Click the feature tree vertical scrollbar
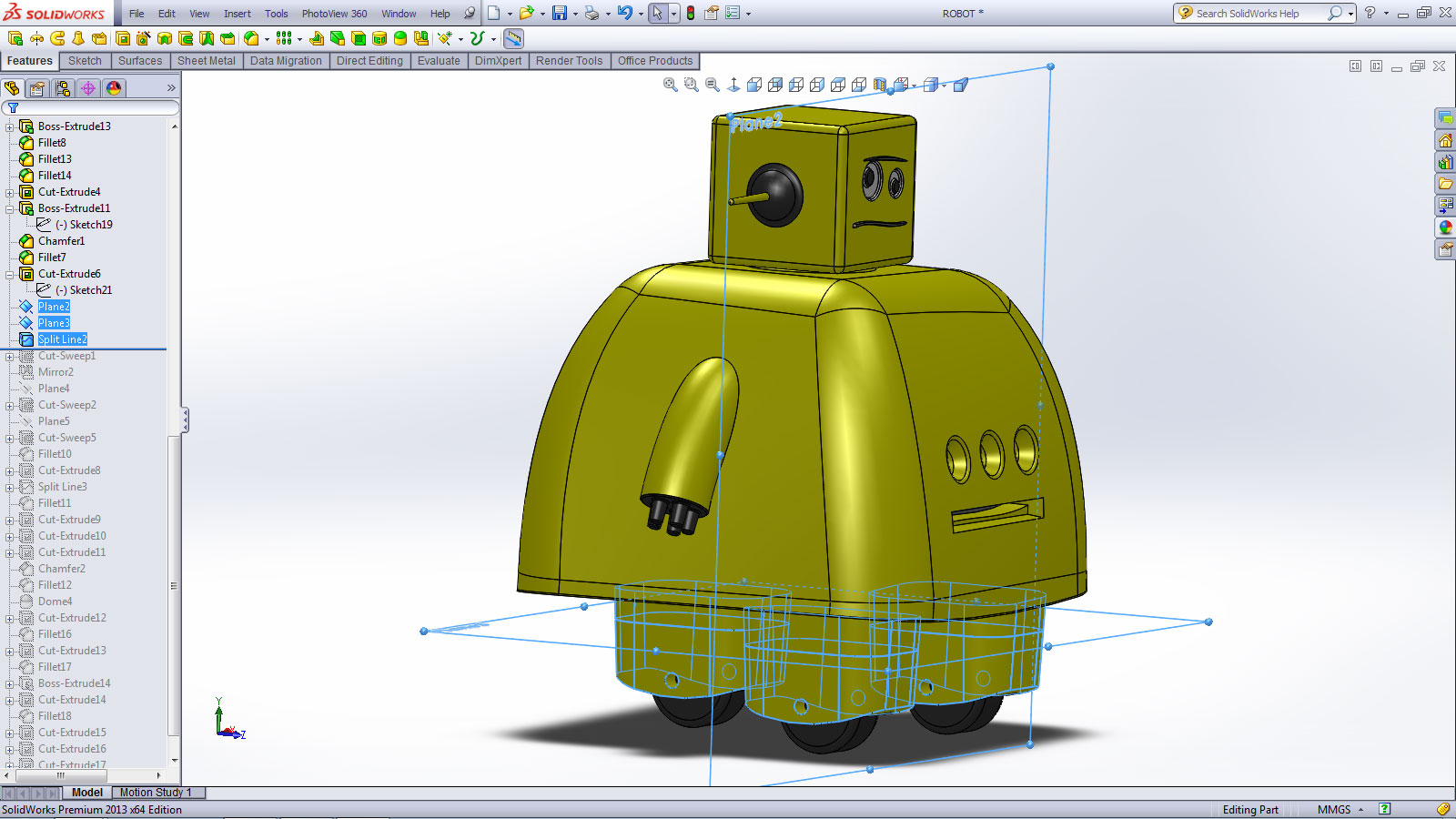The height and width of the screenshot is (819, 1456). pyautogui.click(x=174, y=444)
